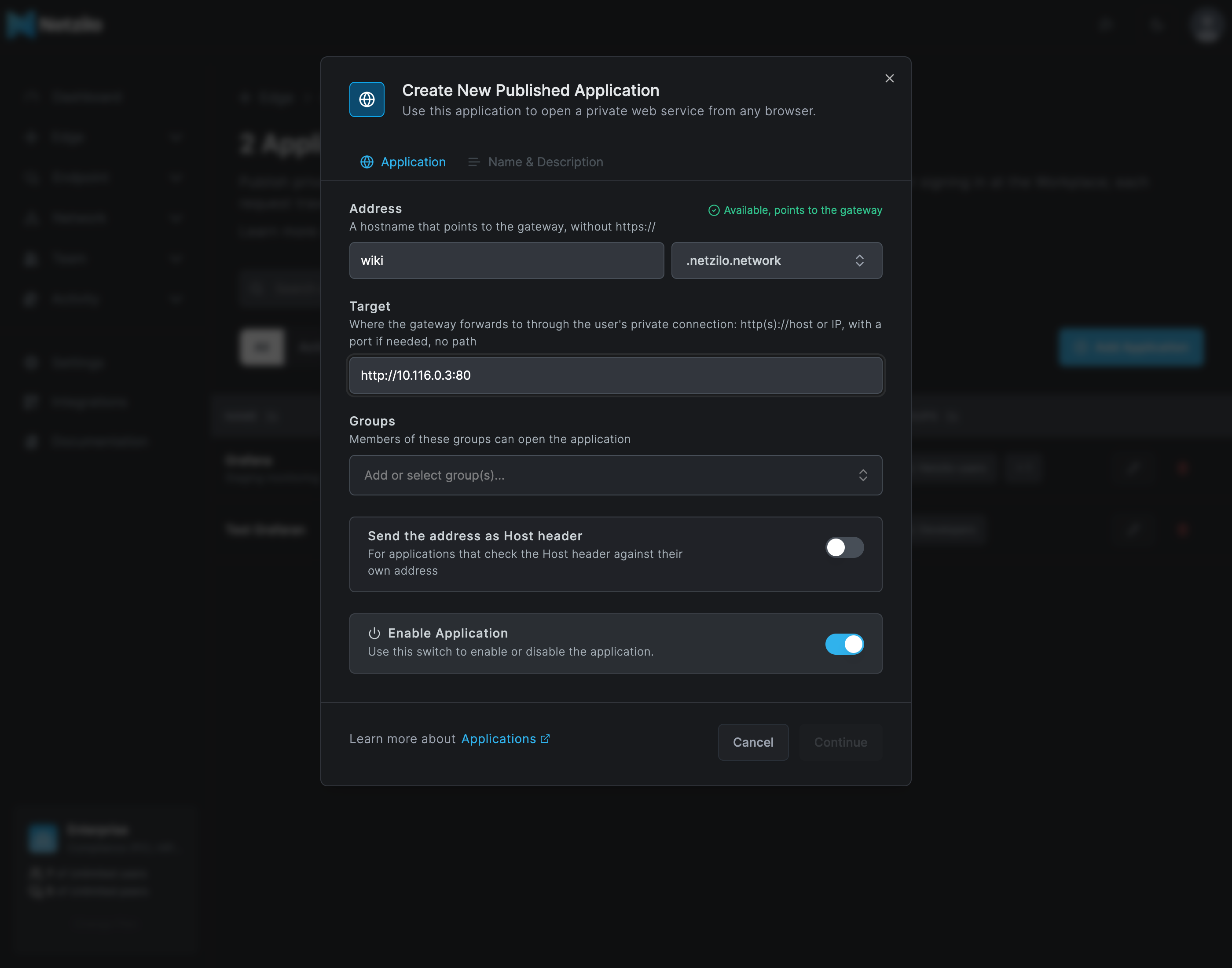
Task: Expand the Add or select group(s) dropdown
Action: 616,475
